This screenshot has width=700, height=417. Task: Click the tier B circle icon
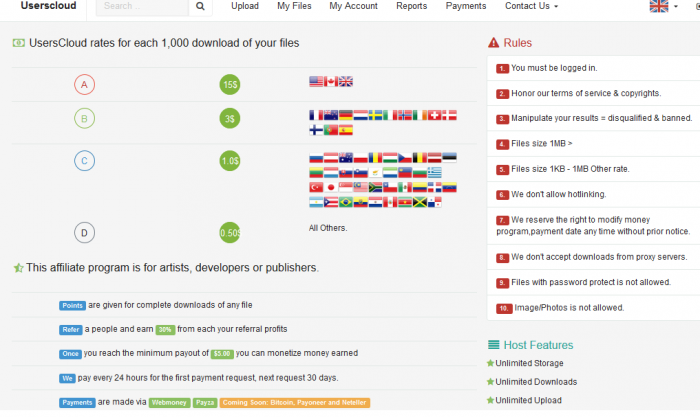pyautogui.click(x=84, y=119)
